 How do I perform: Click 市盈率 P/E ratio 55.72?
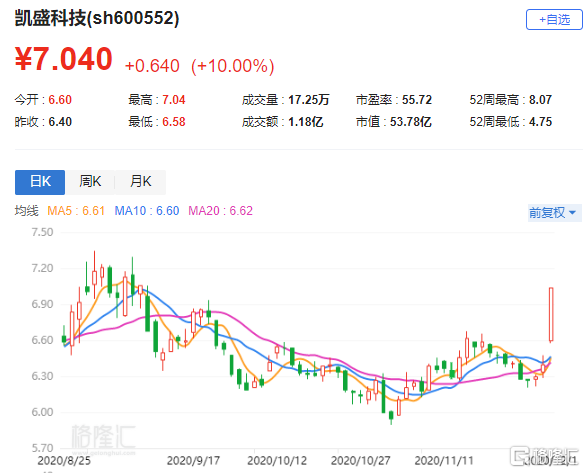417,100
